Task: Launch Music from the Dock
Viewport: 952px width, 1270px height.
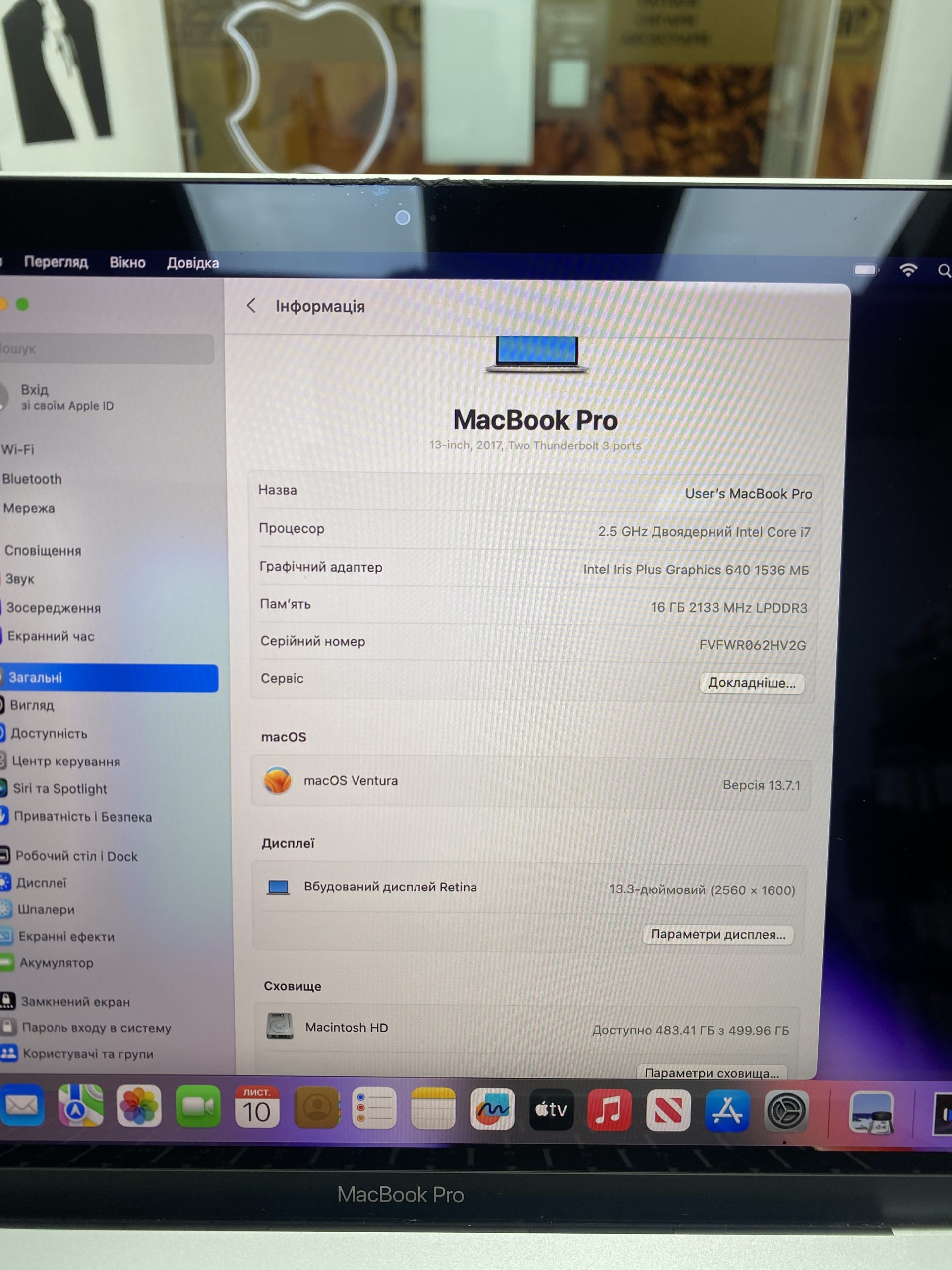Action: tap(609, 1110)
